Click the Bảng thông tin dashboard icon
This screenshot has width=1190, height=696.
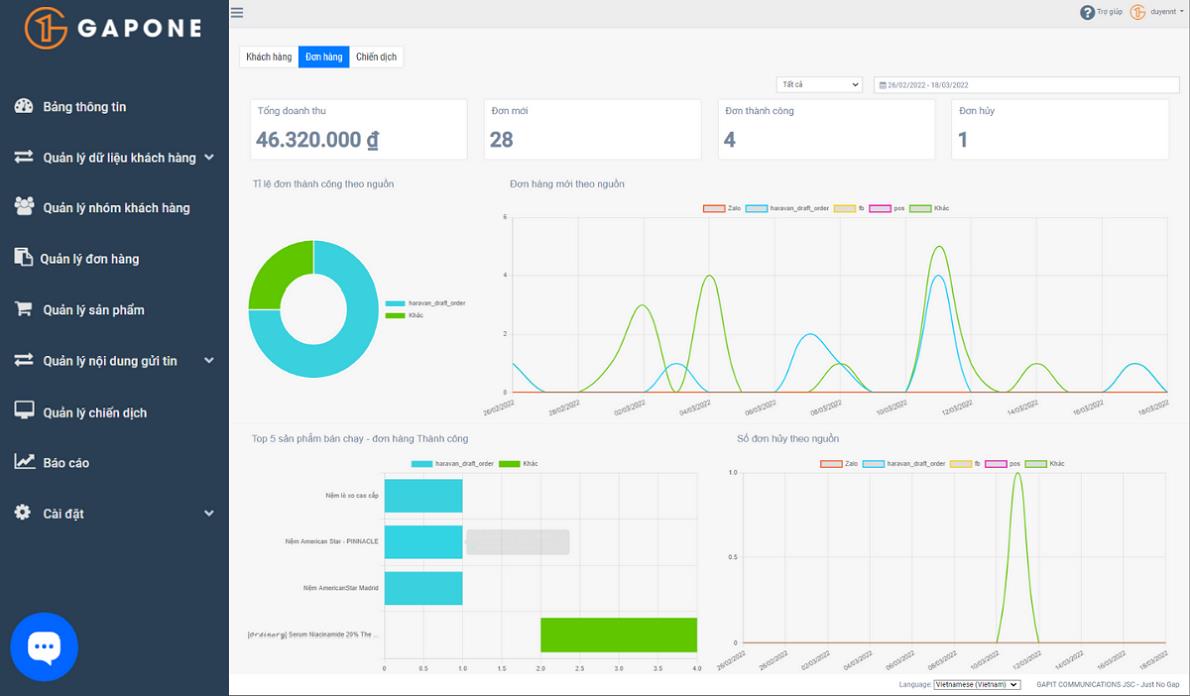coord(24,106)
